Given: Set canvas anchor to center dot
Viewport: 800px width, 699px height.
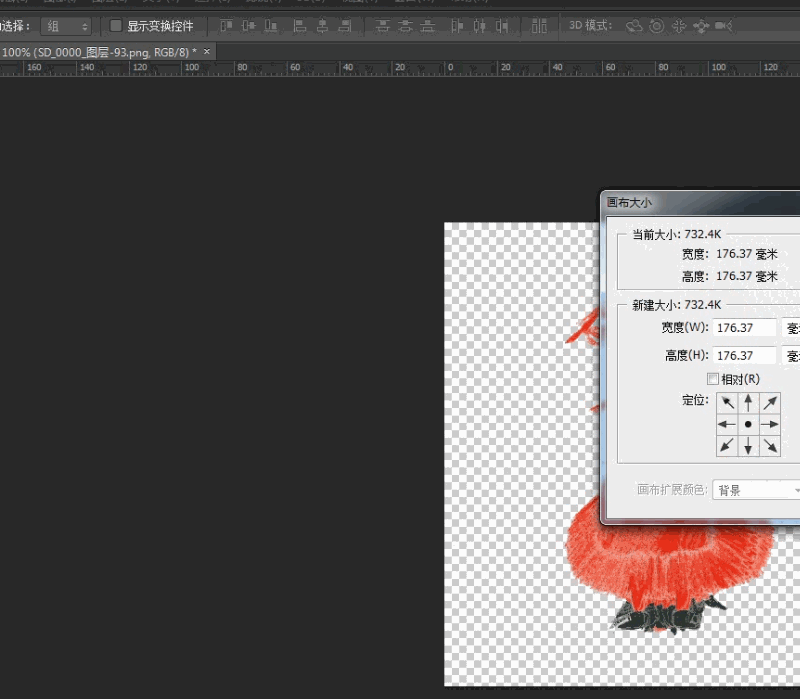Looking at the screenshot, I should tap(748, 424).
